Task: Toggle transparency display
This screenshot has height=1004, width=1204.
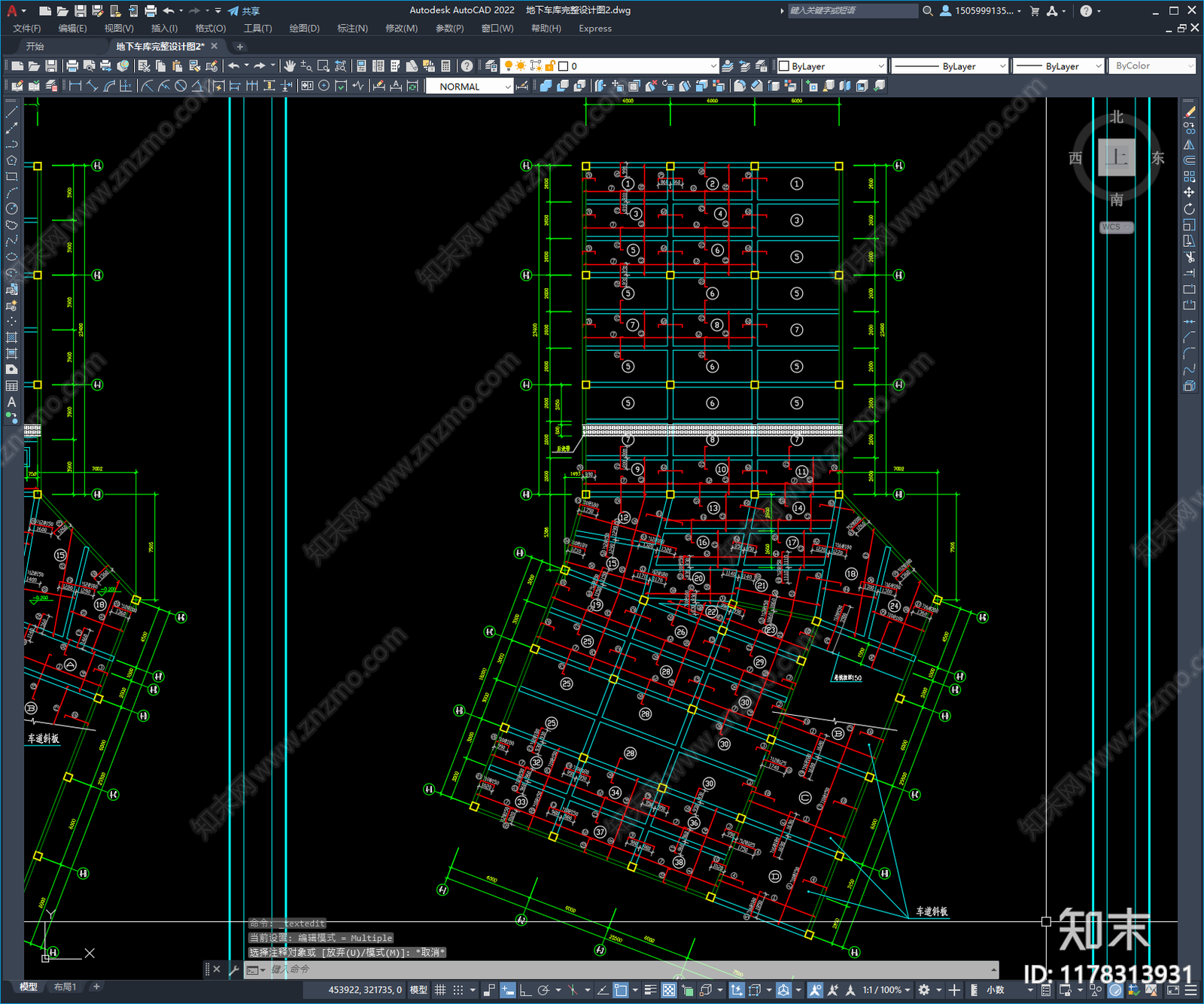Action: 669,990
